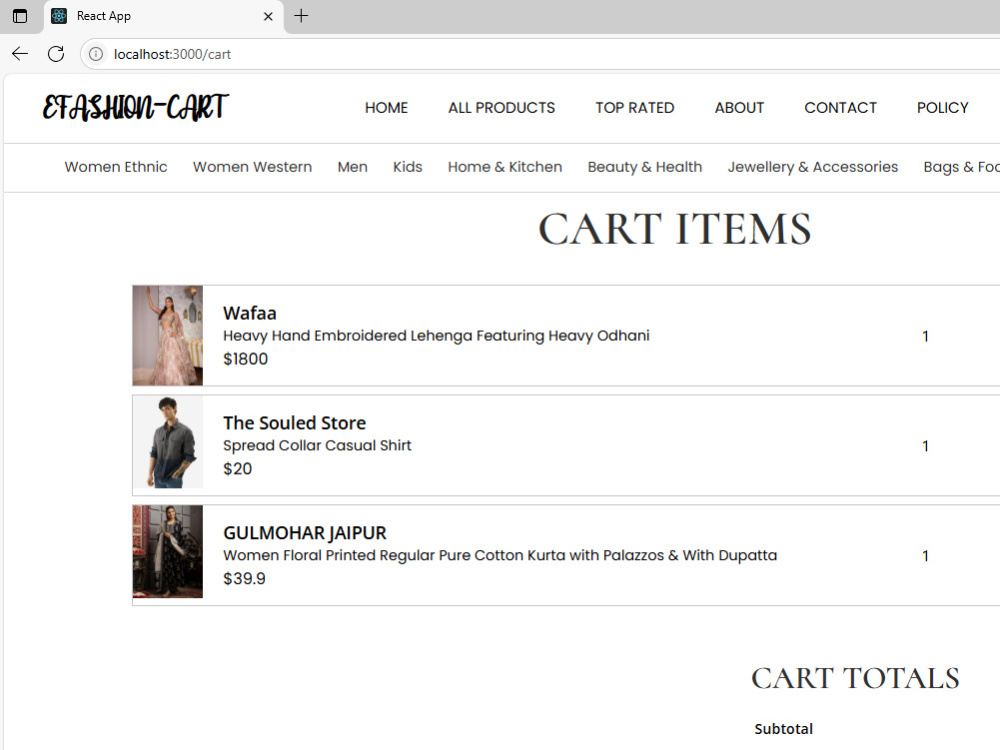Screen dimensions: 1000x750
Task: Browse the Women Western category
Action: click(253, 167)
